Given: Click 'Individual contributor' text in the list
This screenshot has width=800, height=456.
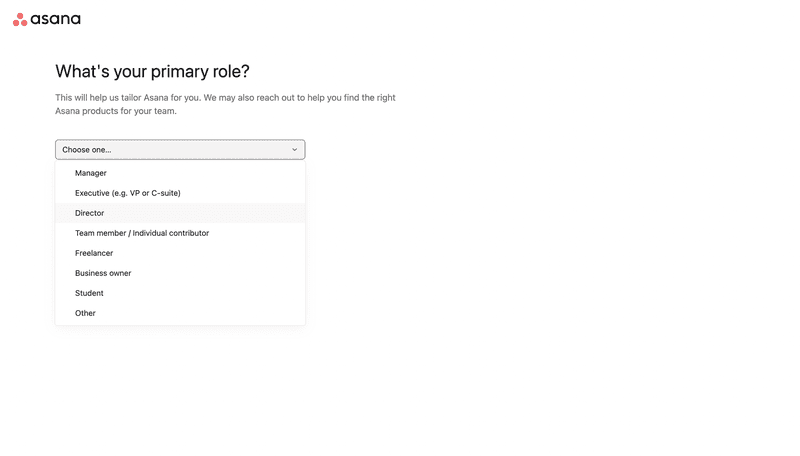Looking at the screenshot, I should tap(171, 233).
